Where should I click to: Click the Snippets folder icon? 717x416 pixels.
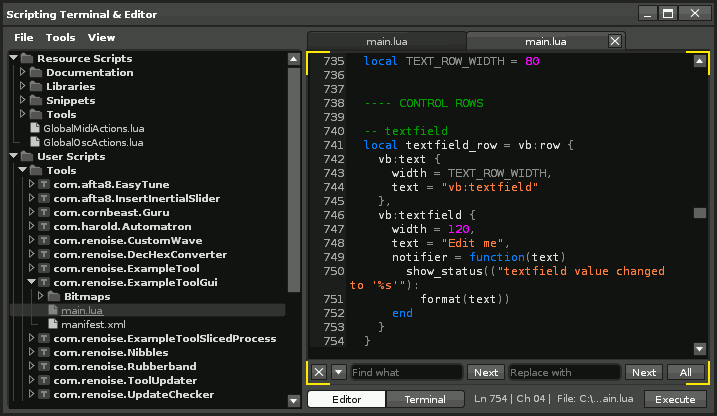pos(36,100)
